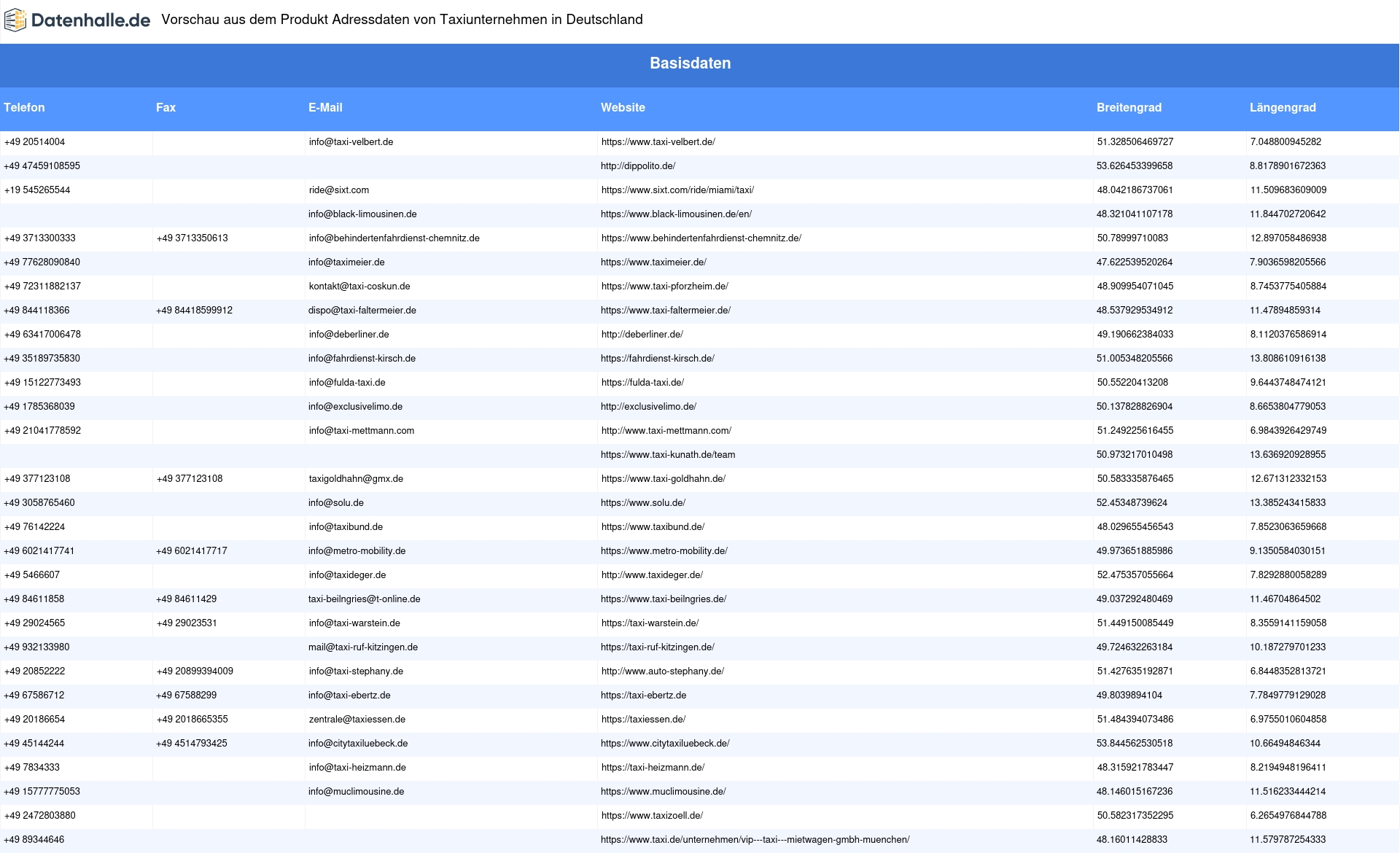Select email info@behindertenfahrdienst-chemnitz.de
Screen dimensions: 1400x853
point(394,238)
